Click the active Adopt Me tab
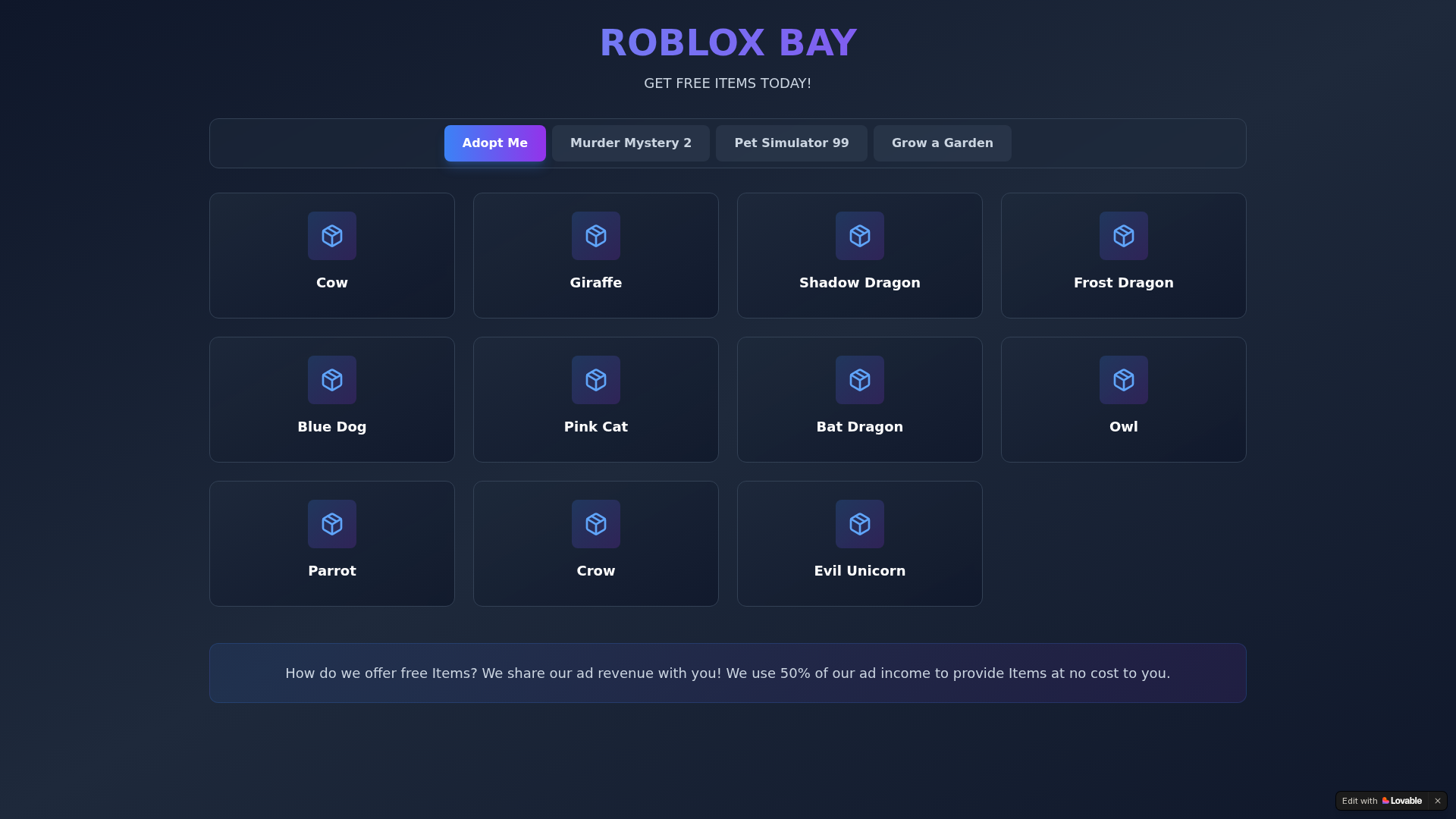 tap(495, 143)
